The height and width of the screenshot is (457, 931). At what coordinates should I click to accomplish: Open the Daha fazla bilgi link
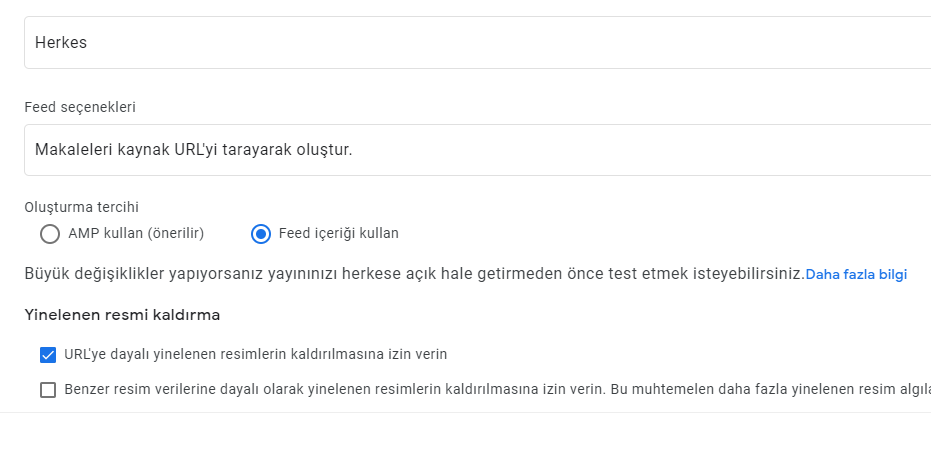coord(856,275)
